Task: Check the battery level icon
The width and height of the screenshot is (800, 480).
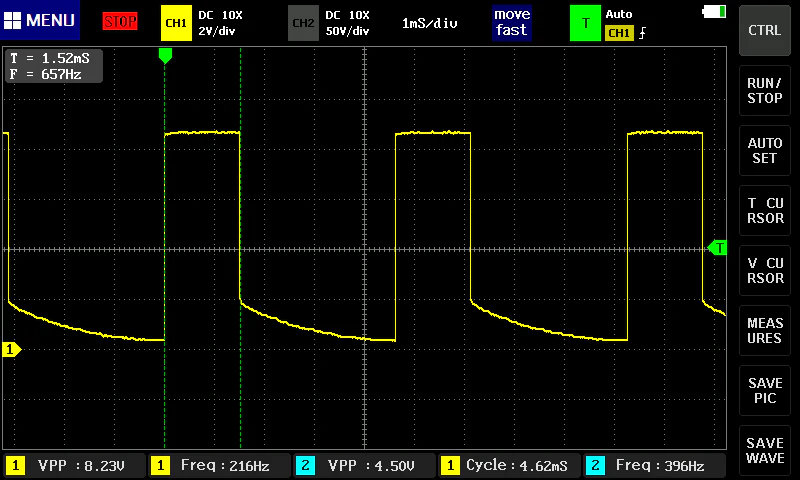Action: pos(714,11)
